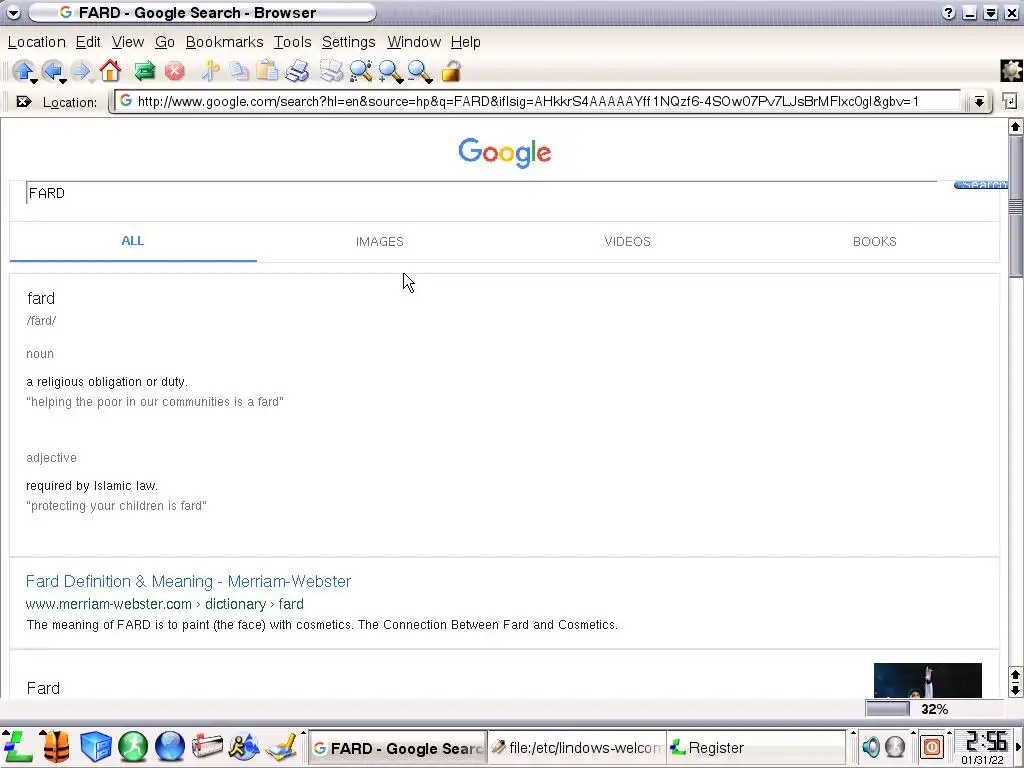
Task: Paste using the clipboard icon
Action: click(267, 71)
